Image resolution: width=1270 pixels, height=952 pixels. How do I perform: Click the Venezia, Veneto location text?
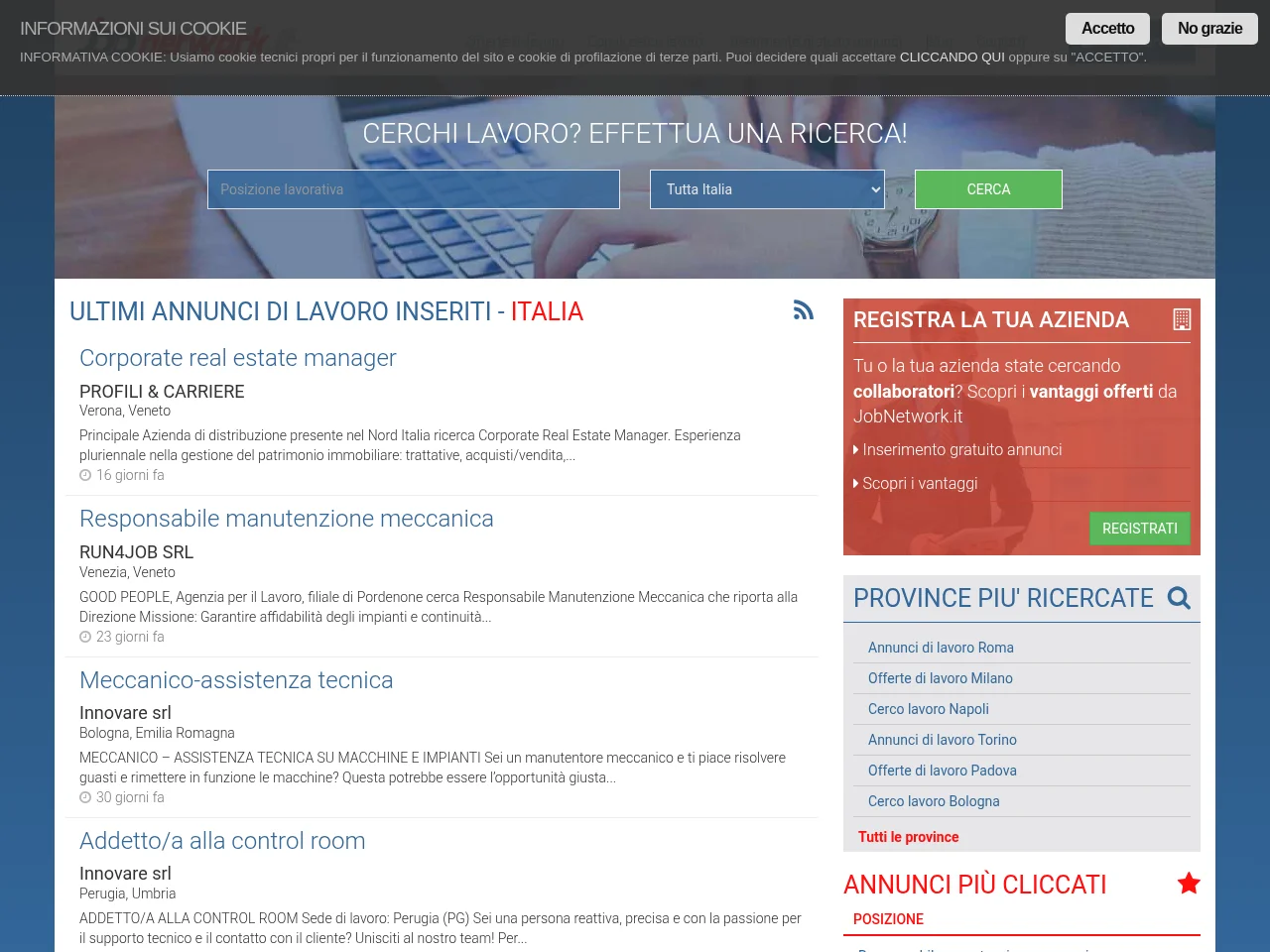(x=127, y=572)
